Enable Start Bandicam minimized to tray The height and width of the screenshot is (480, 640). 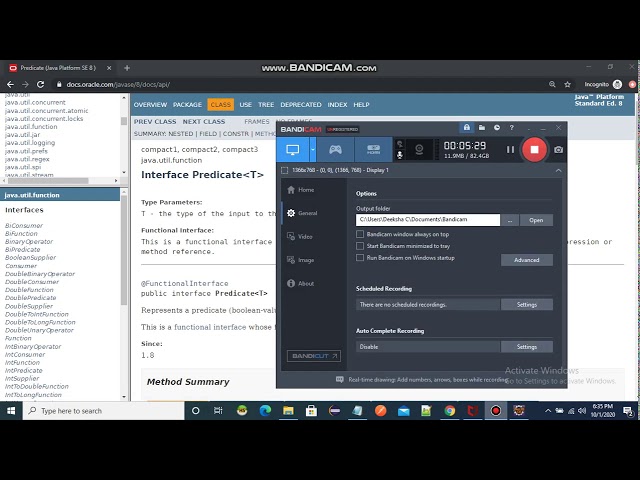click(x=360, y=246)
